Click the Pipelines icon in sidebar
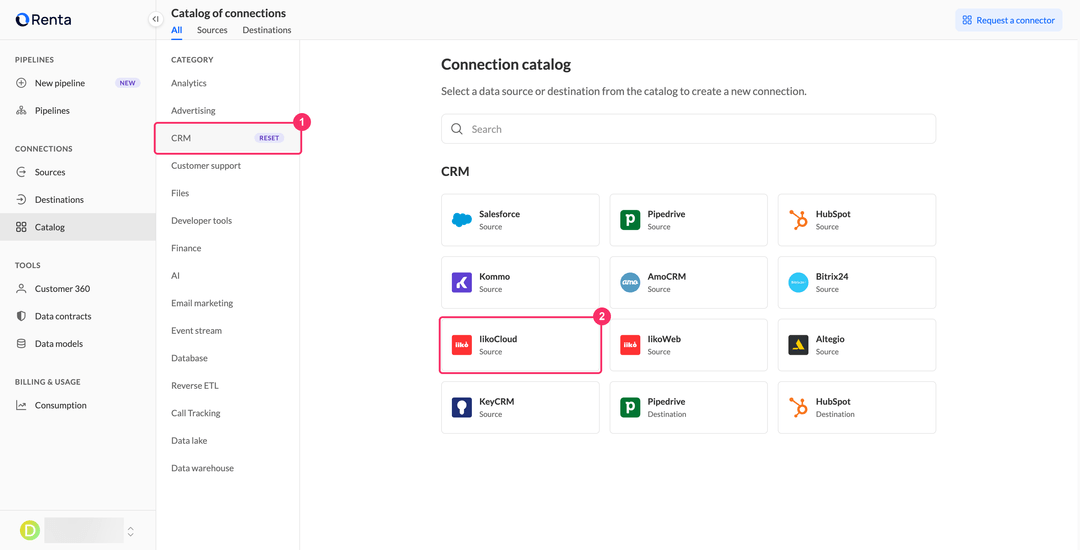 tap(21, 110)
